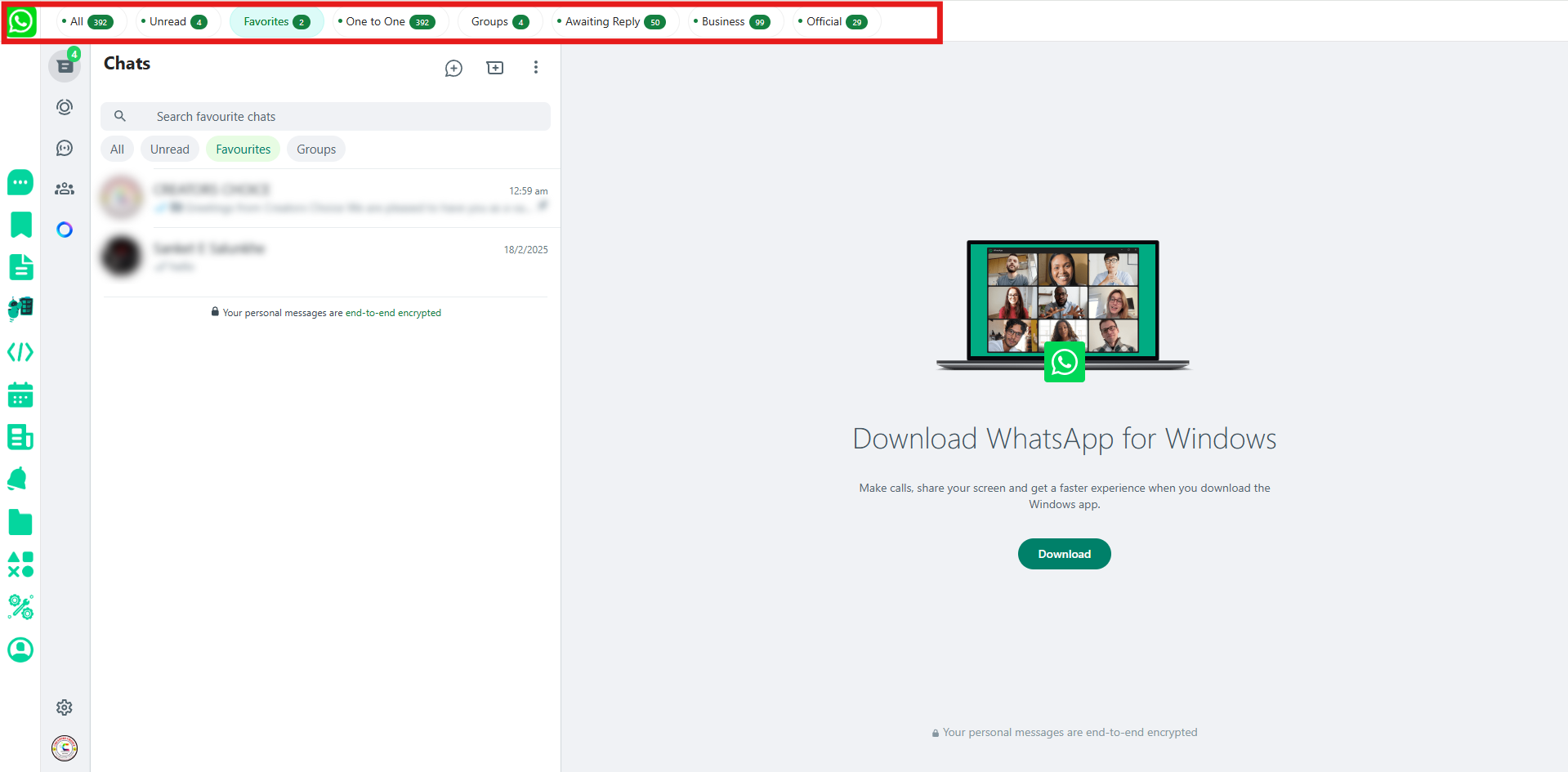The width and height of the screenshot is (1568, 772).
Task: Switch to Business tab in top bar
Action: (x=730, y=22)
